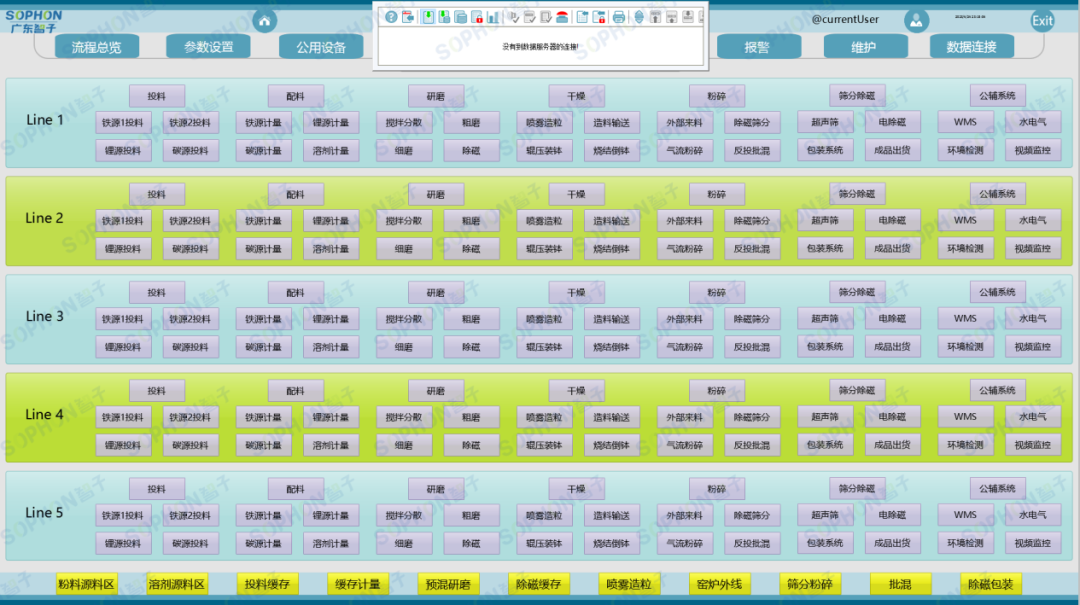Viewport: 1080px width, 605px height.
Task: Go to the 数据连接 tab
Action: [971, 47]
